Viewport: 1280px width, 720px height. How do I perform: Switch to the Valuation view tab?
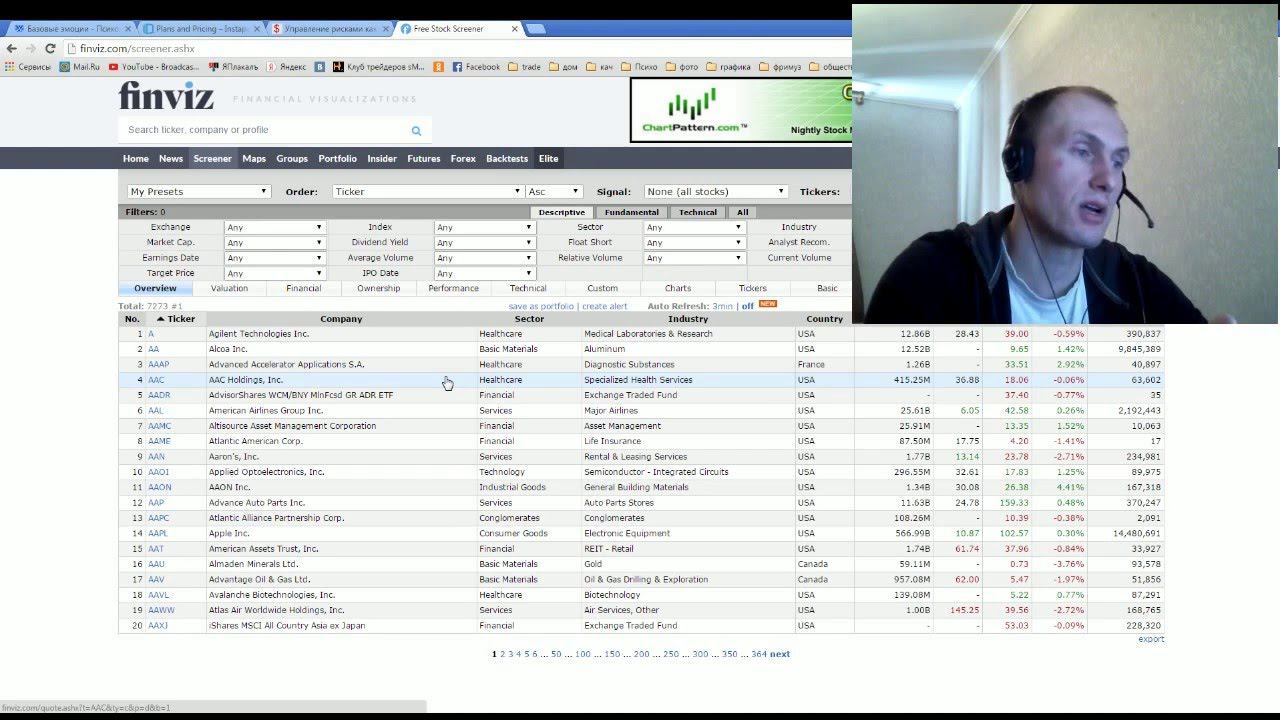click(x=229, y=288)
